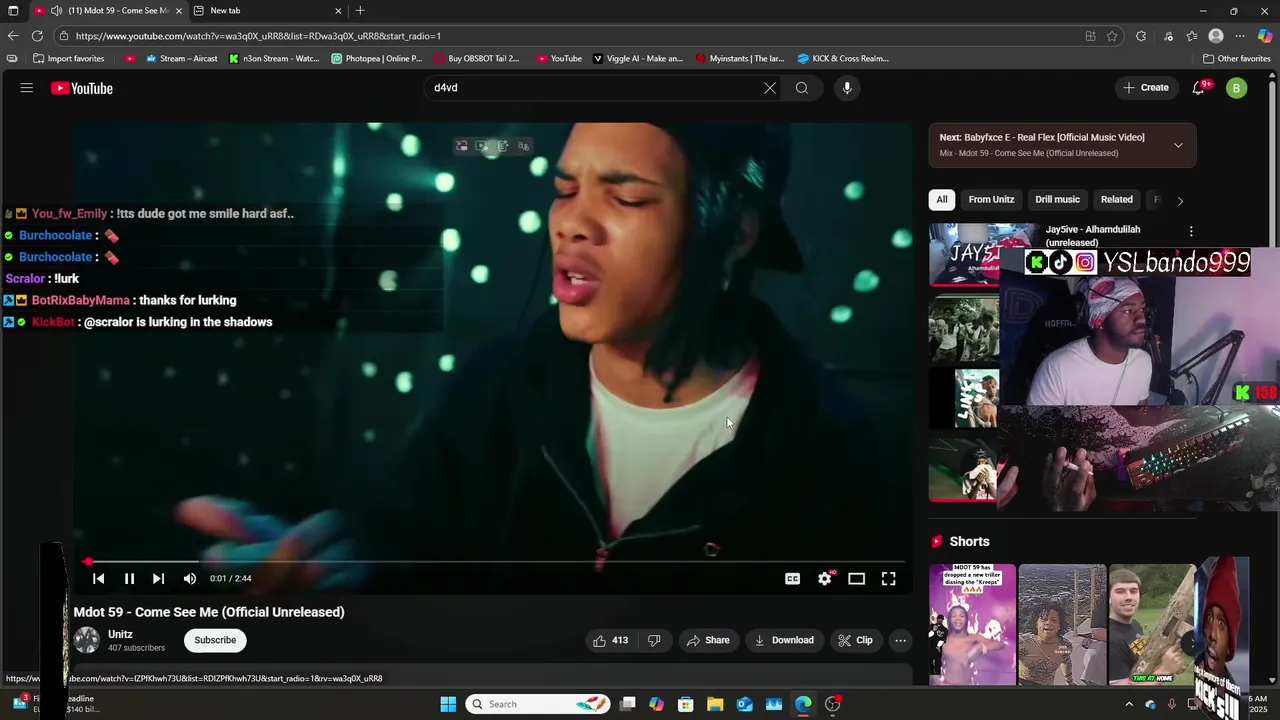Go to previous video in player

(x=98, y=579)
